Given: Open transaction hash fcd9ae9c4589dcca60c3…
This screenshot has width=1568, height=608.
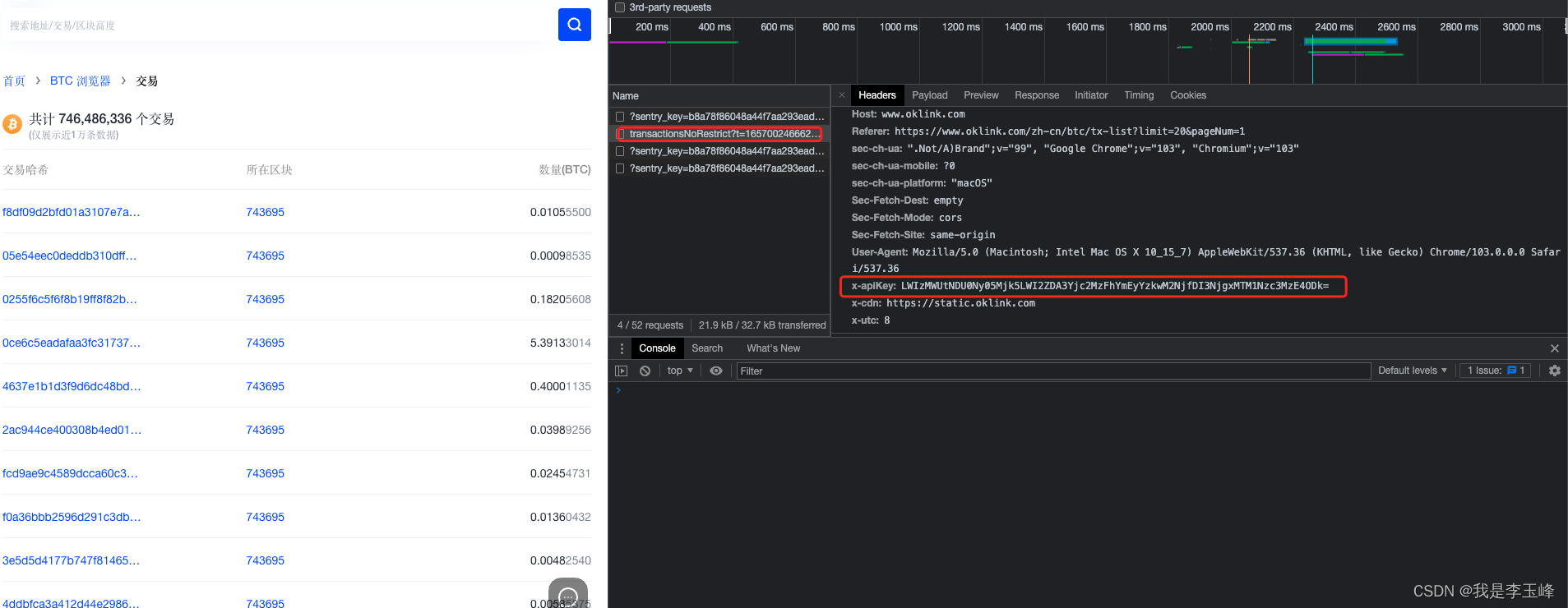Looking at the screenshot, I should tap(70, 473).
